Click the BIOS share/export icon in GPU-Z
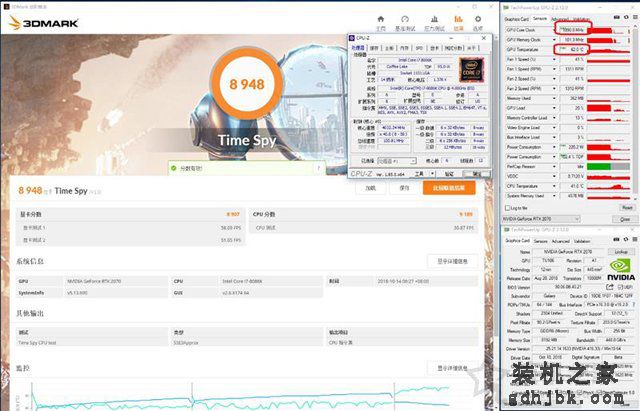The width and height of the screenshot is (640, 411). point(610,287)
